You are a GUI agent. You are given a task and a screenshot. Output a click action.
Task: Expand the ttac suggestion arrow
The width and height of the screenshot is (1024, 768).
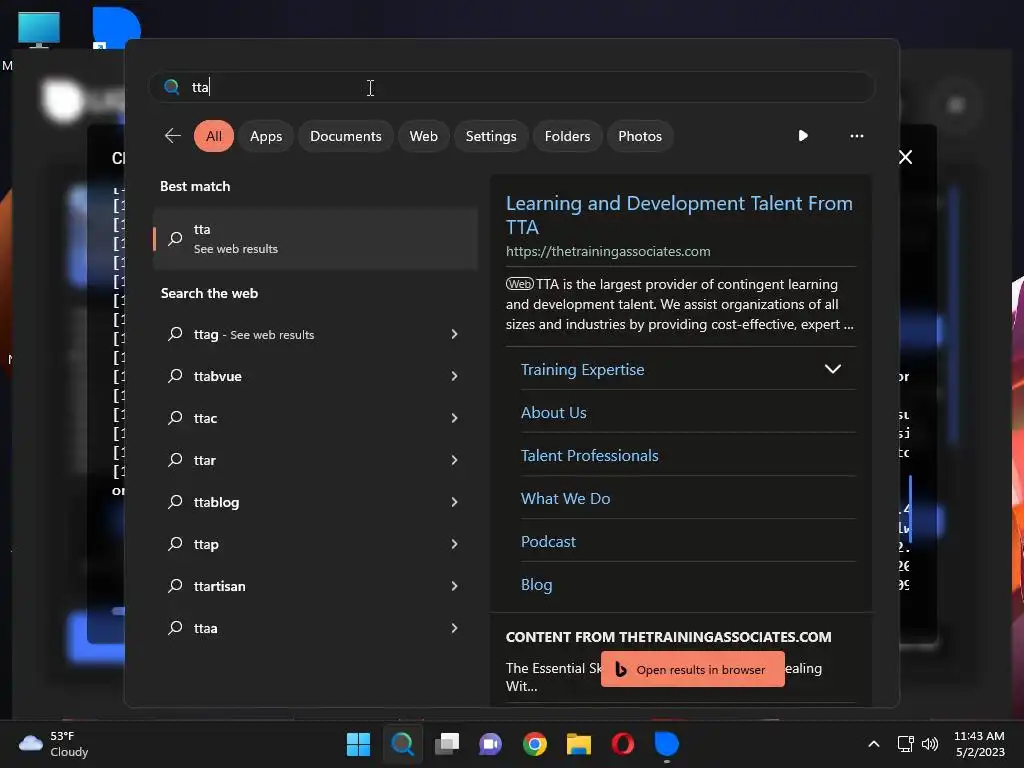[455, 418]
